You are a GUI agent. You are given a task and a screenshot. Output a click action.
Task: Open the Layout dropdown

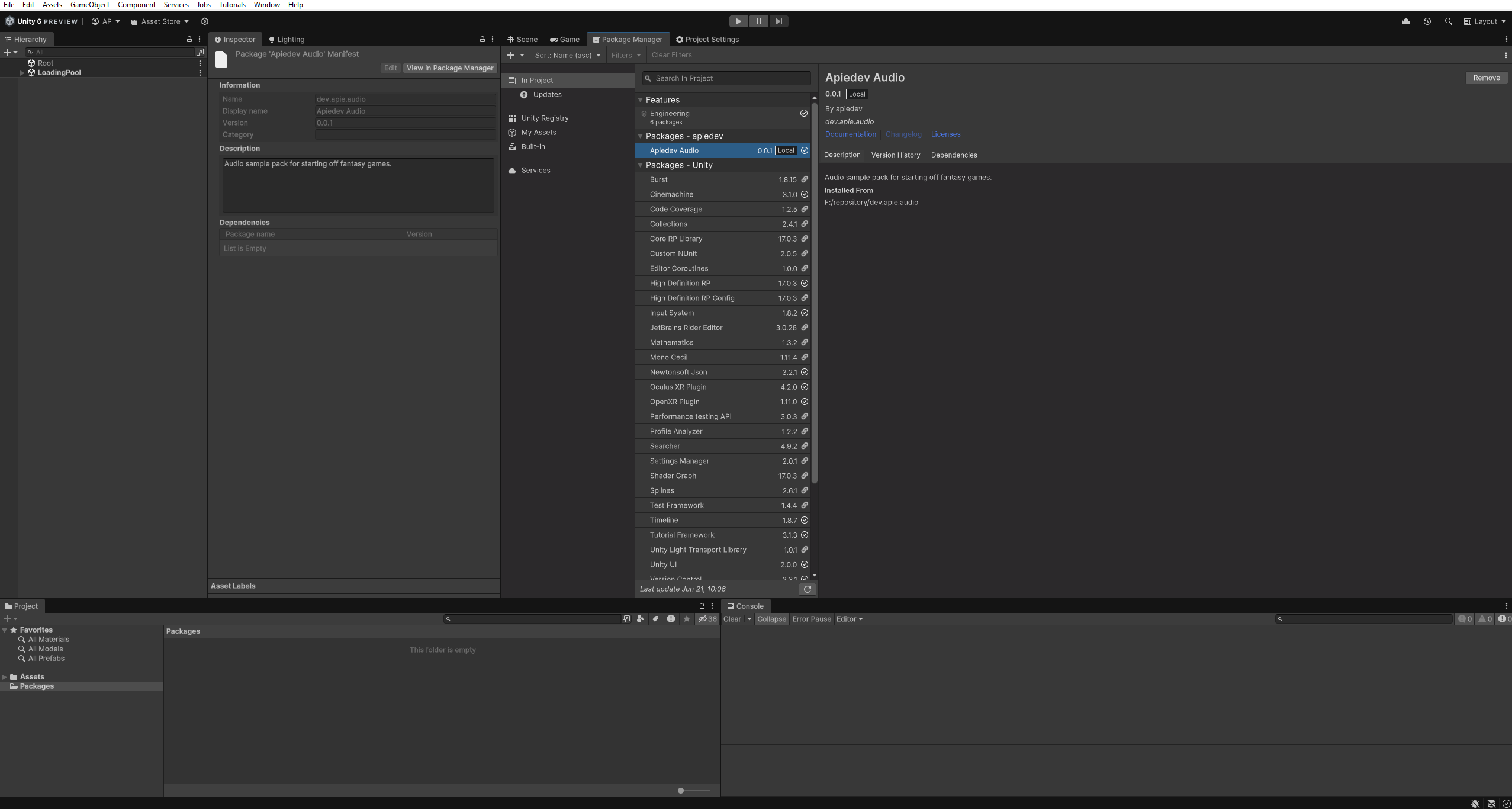(x=1484, y=21)
